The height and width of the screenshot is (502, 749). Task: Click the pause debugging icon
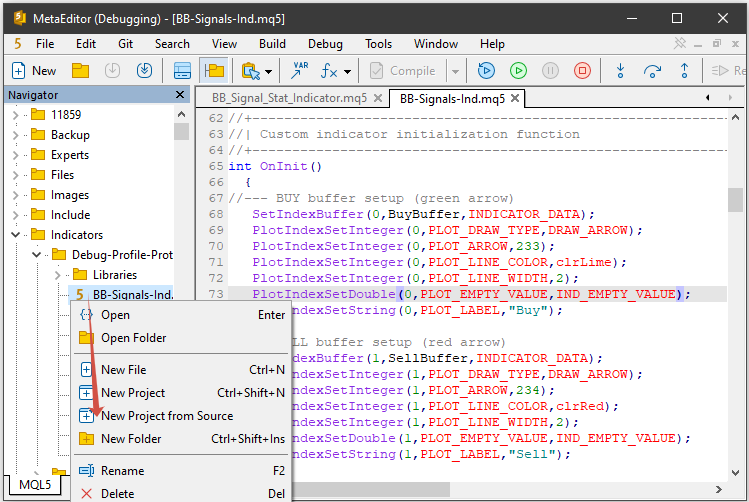(x=550, y=71)
